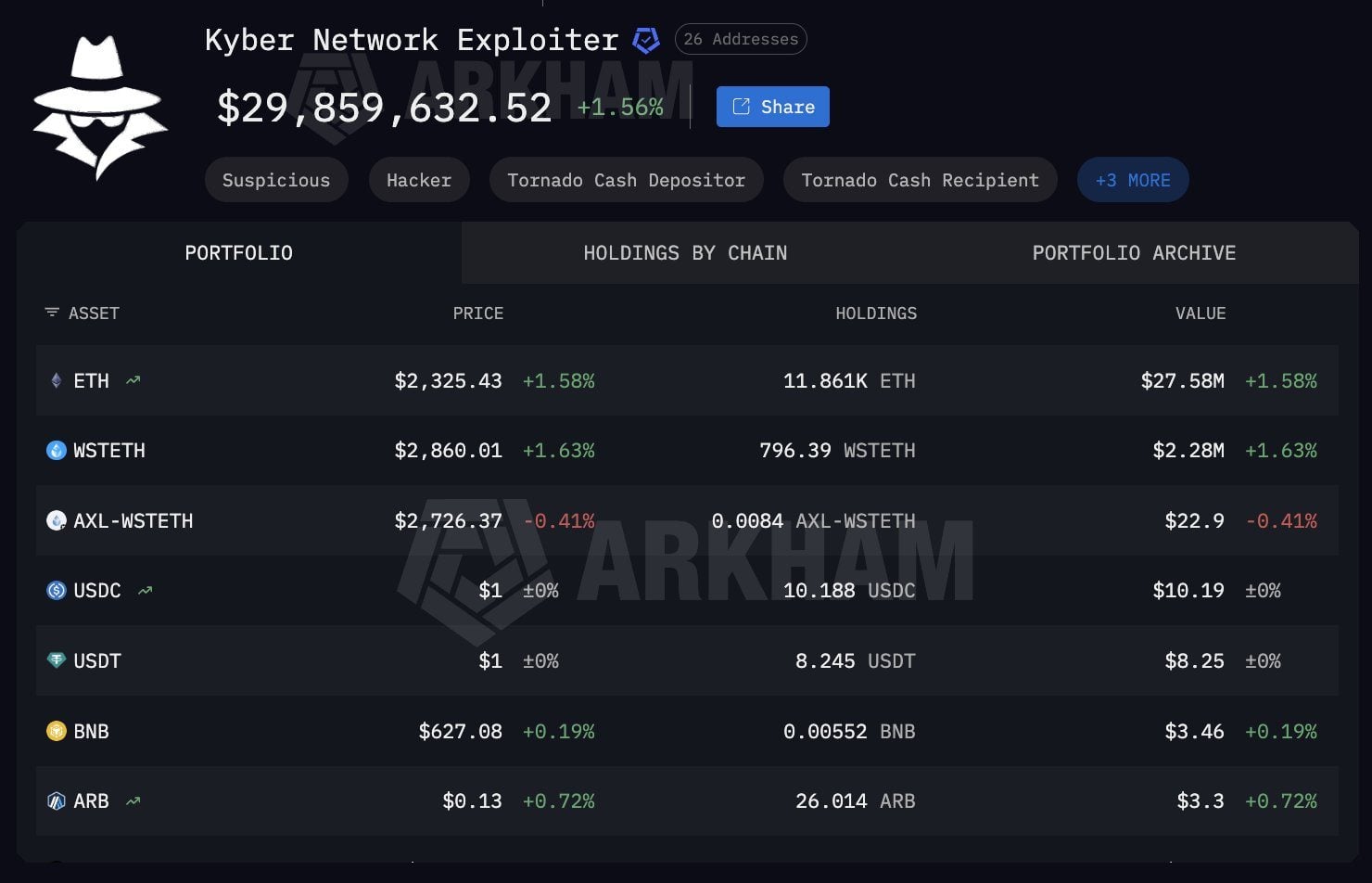This screenshot has height=883, width=1372.
Task: Click the USDT token icon
Action: (x=56, y=660)
